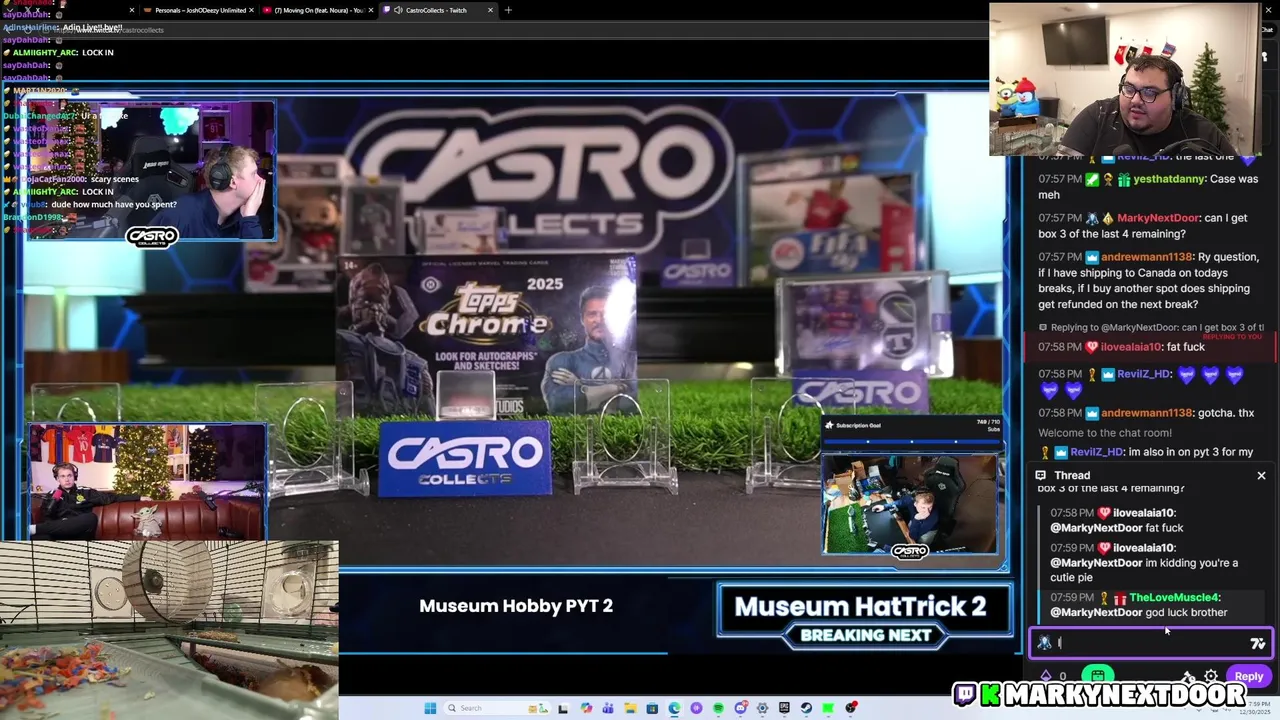The image size is (1280, 720).
Task: Open the green square app on taskbar
Action: pos(828,708)
